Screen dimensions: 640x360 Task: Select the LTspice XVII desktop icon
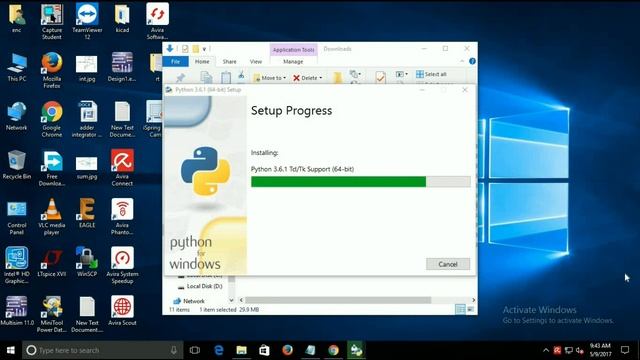(52, 263)
